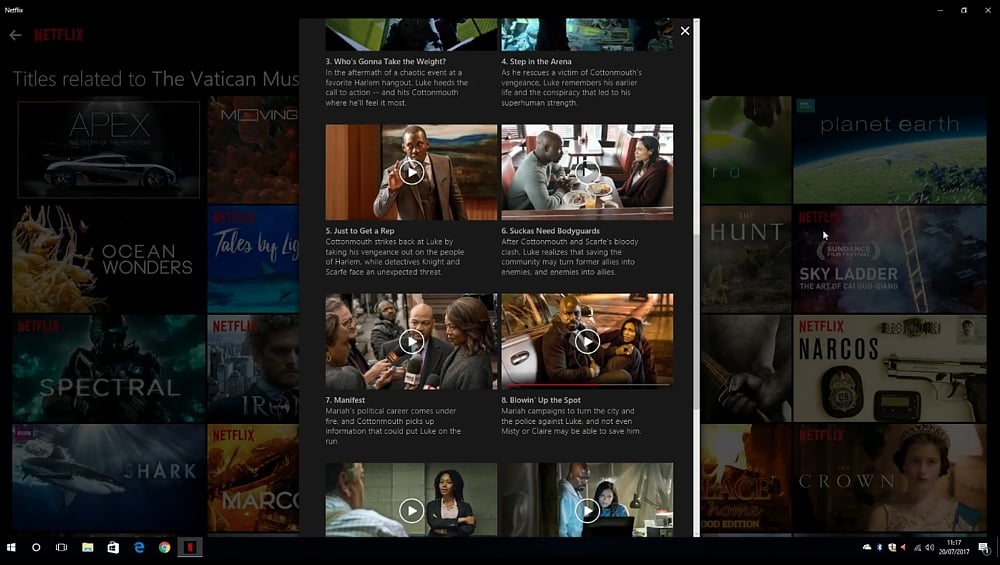Launch File Explorer from the taskbar
The height and width of the screenshot is (565, 1000).
coord(87,547)
